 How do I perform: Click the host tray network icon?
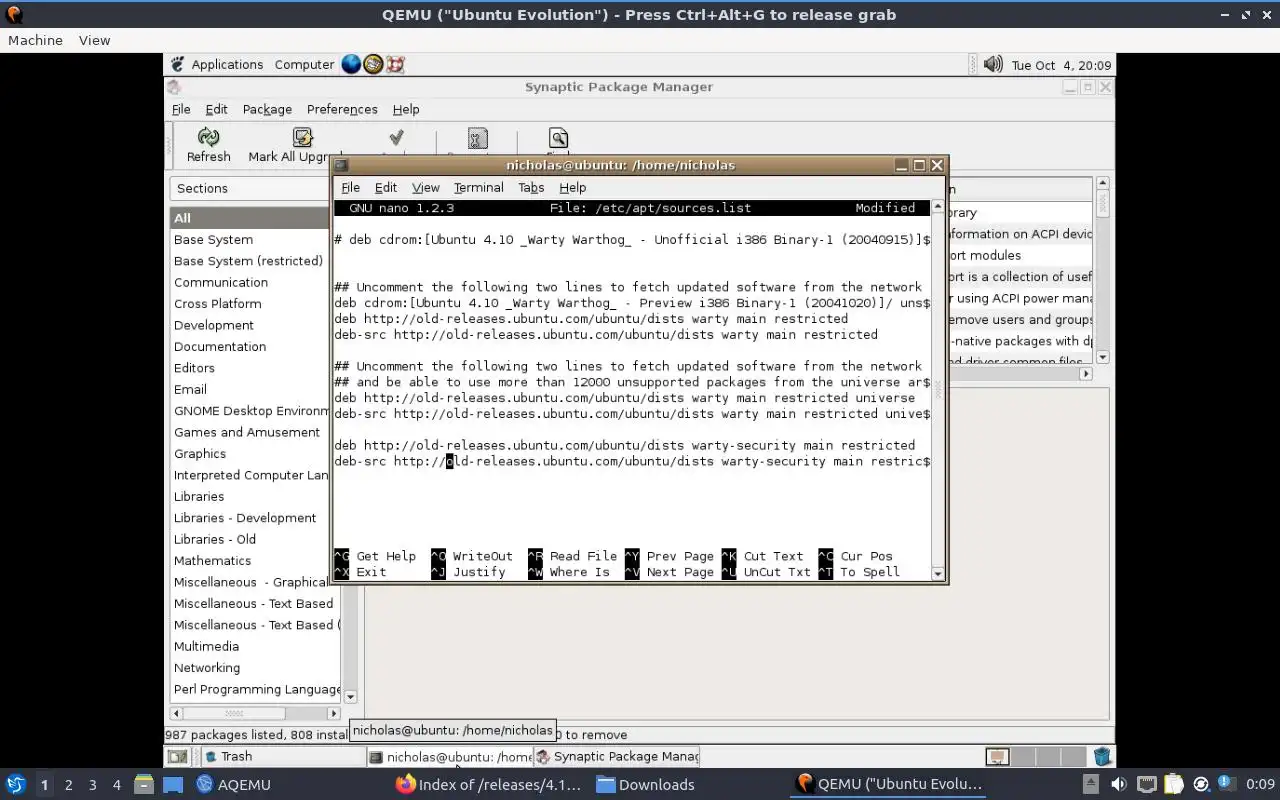[1146, 785]
